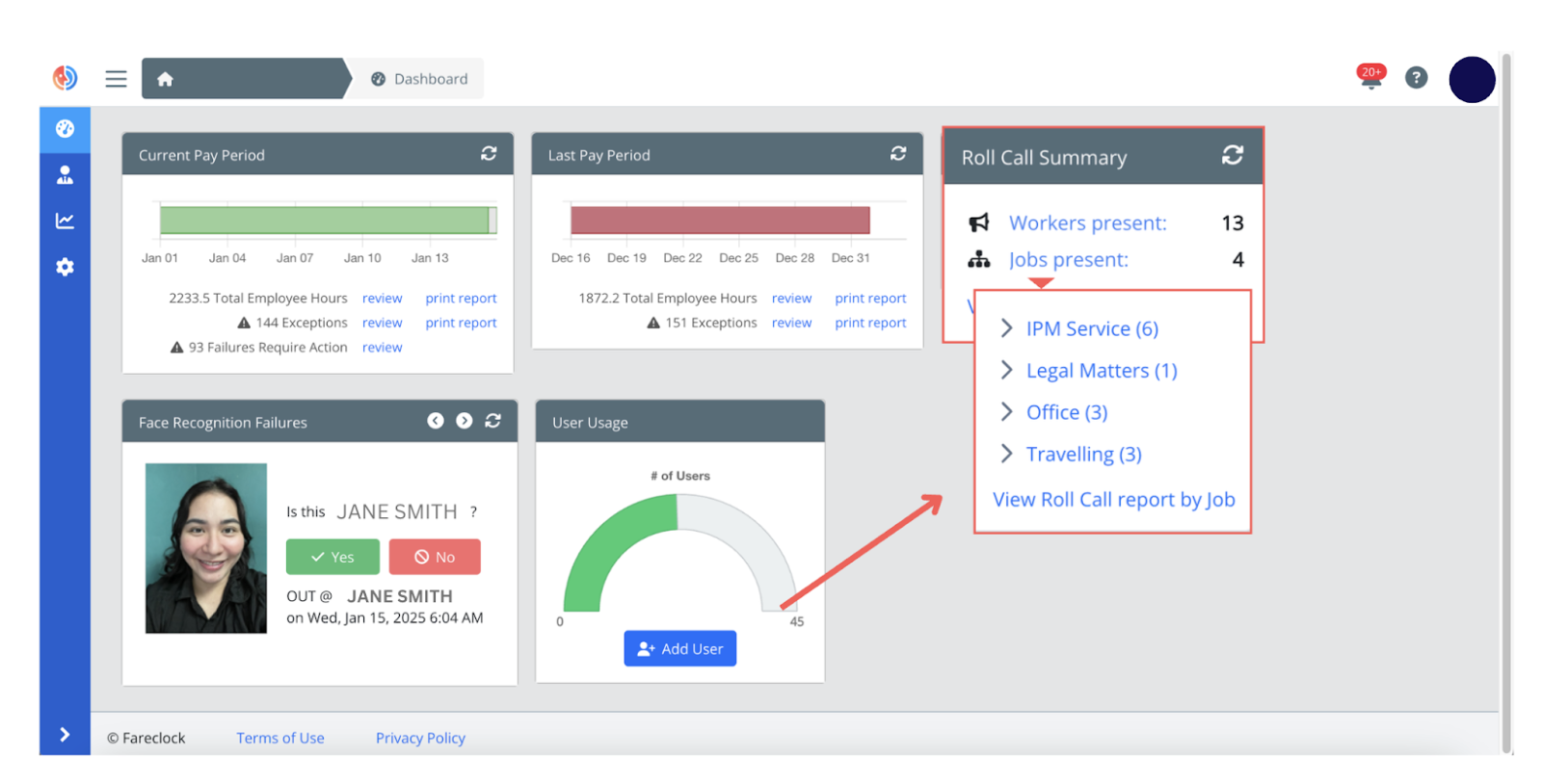This screenshot has height=784, width=1542.
Task: Expand the Travelling job entry
Action: click(1082, 455)
